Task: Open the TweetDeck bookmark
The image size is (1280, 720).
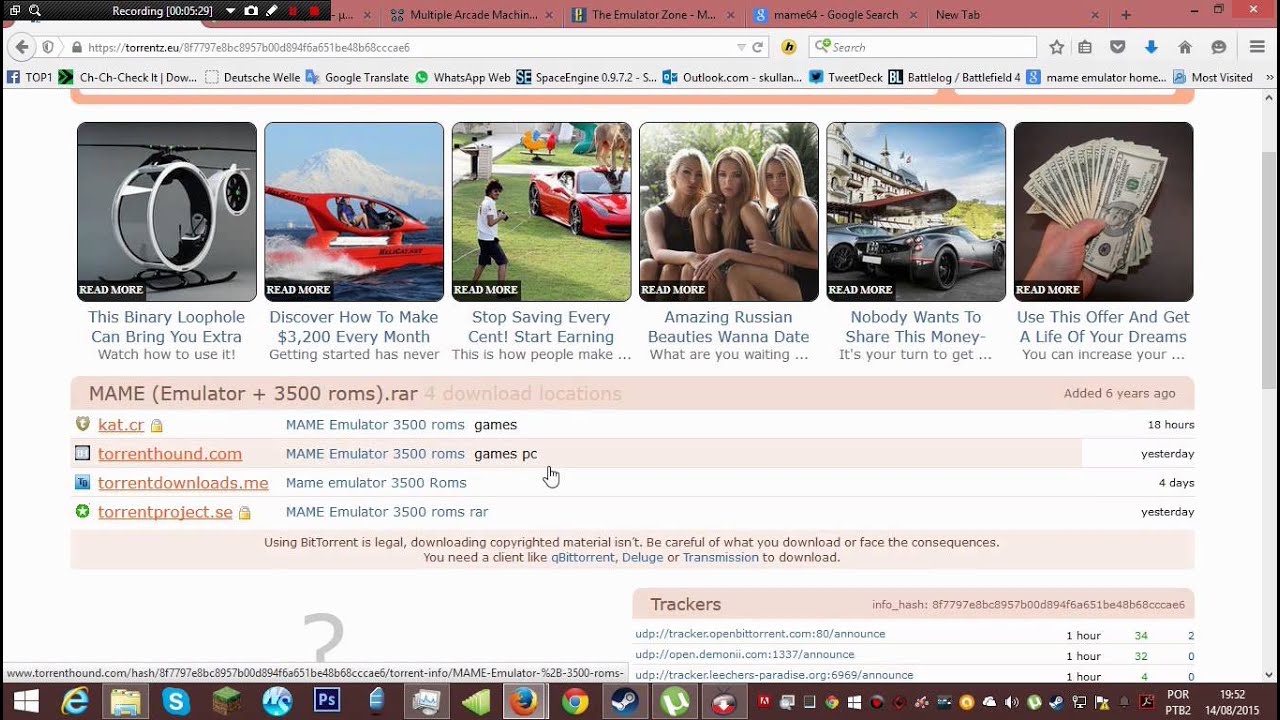Action: point(846,77)
